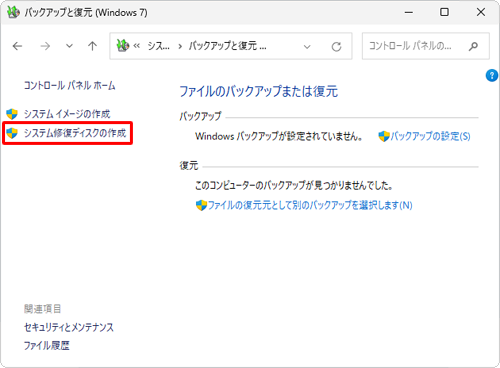
Task: Choose ファイルの復元元として別のバックアップを選択します(N)
Action: point(310,205)
